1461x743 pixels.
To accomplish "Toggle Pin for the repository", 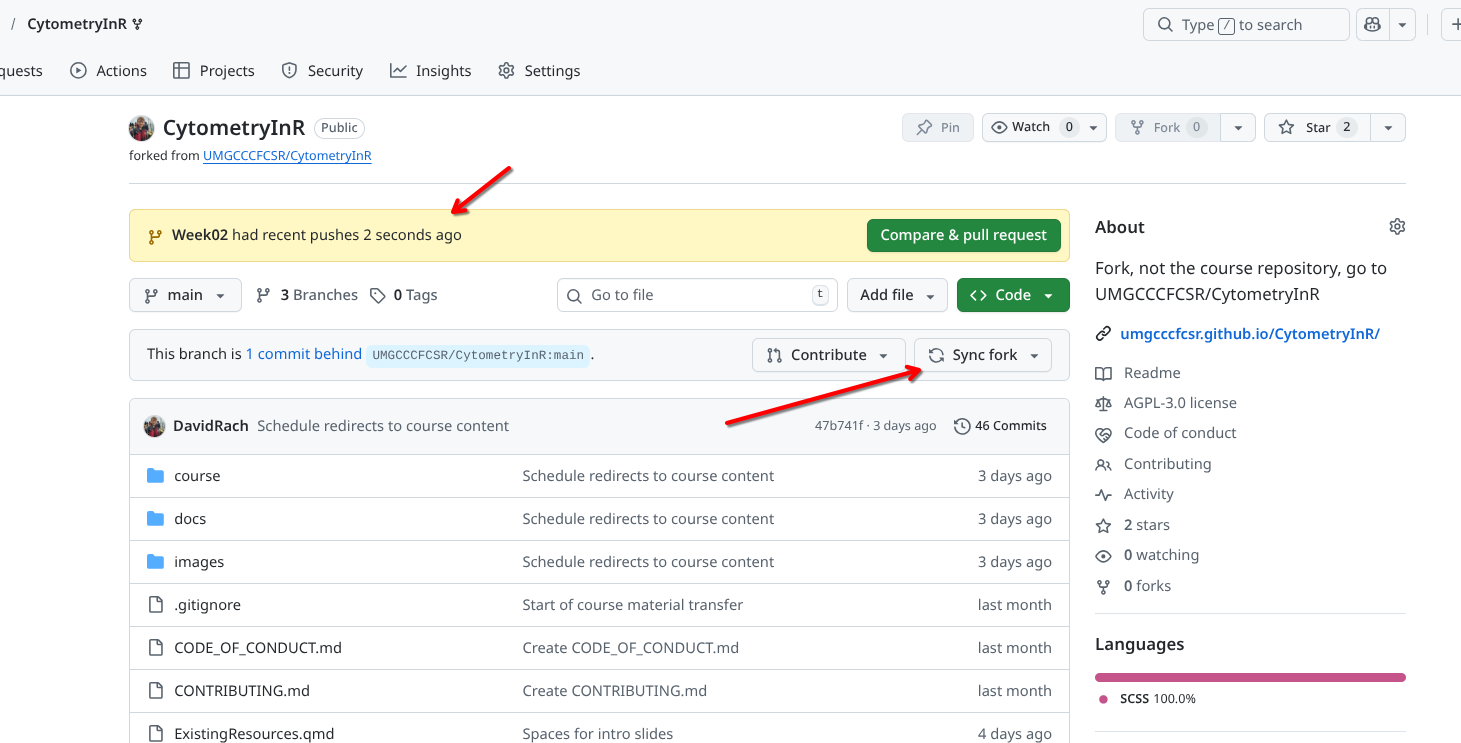I will pos(937,128).
